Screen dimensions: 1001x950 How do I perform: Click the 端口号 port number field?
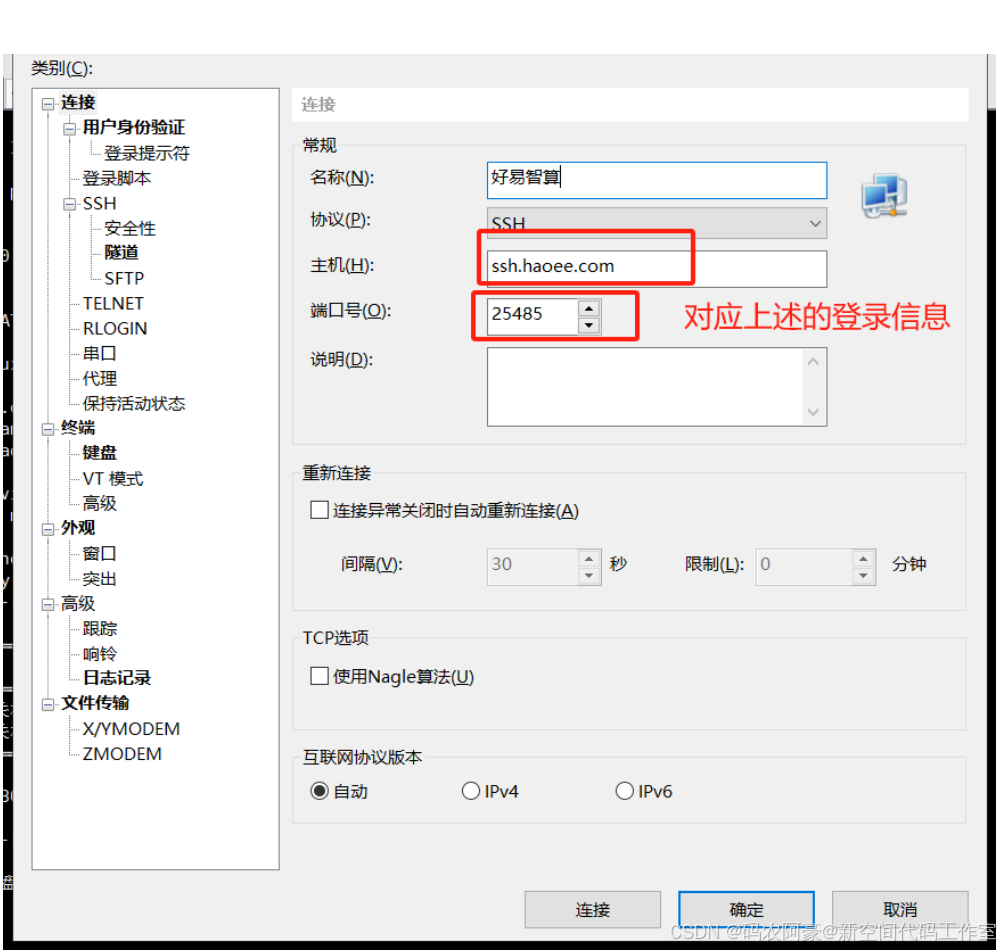click(x=533, y=317)
